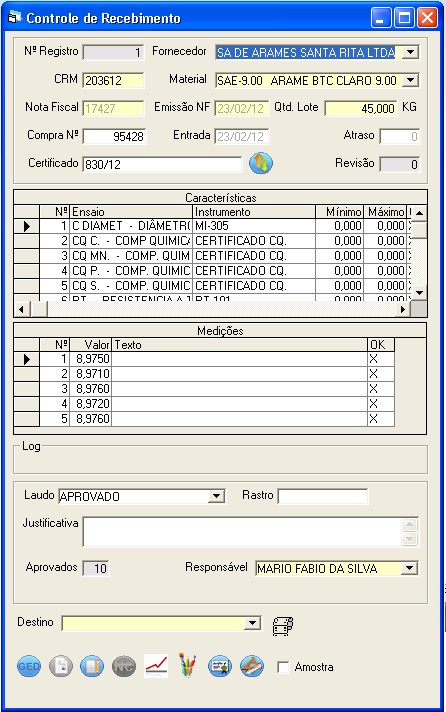
Task: Open the Material dropdown arrow
Action: coord(410,80)
